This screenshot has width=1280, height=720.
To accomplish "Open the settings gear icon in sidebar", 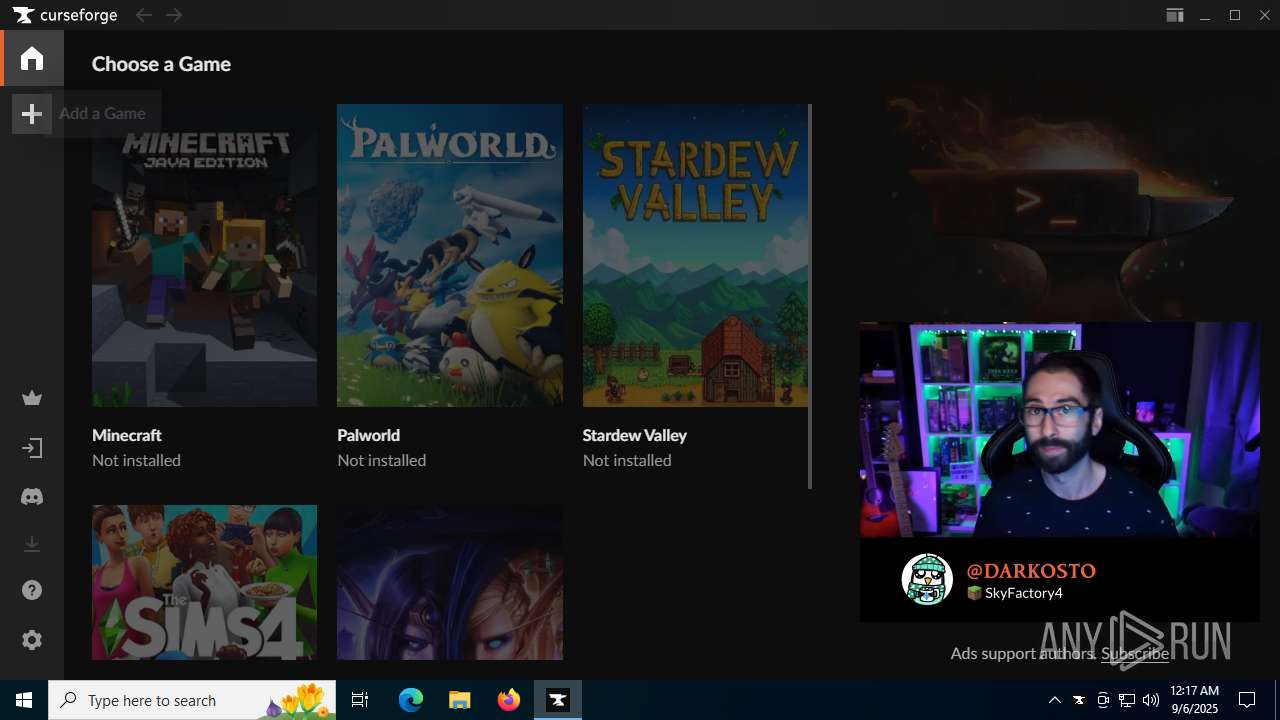I will [32, 640].
